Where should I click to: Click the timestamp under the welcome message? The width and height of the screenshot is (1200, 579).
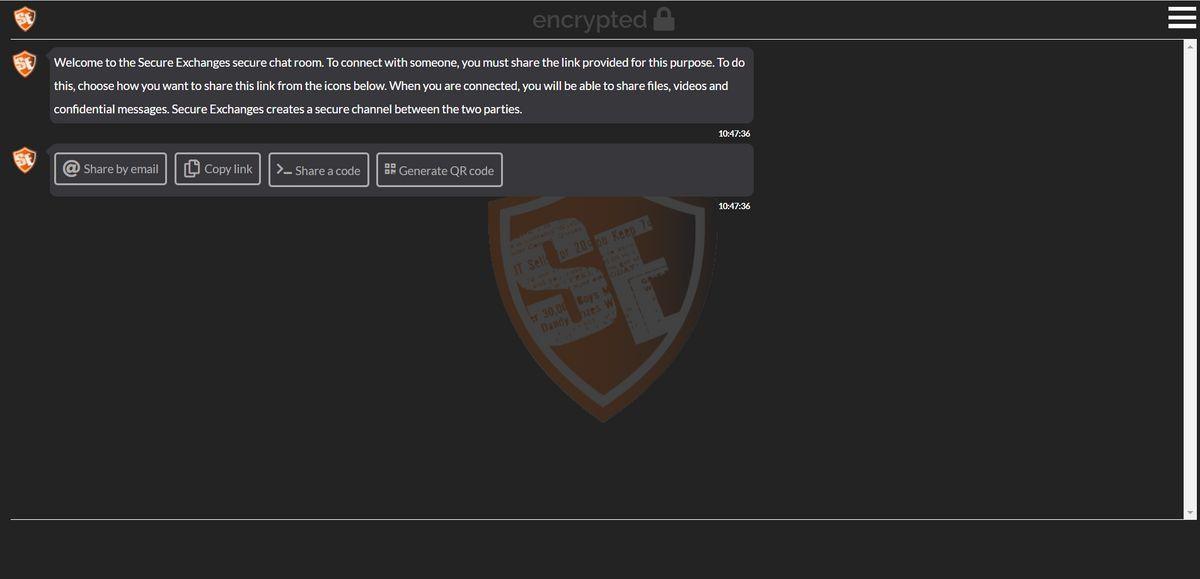point(734,133)
